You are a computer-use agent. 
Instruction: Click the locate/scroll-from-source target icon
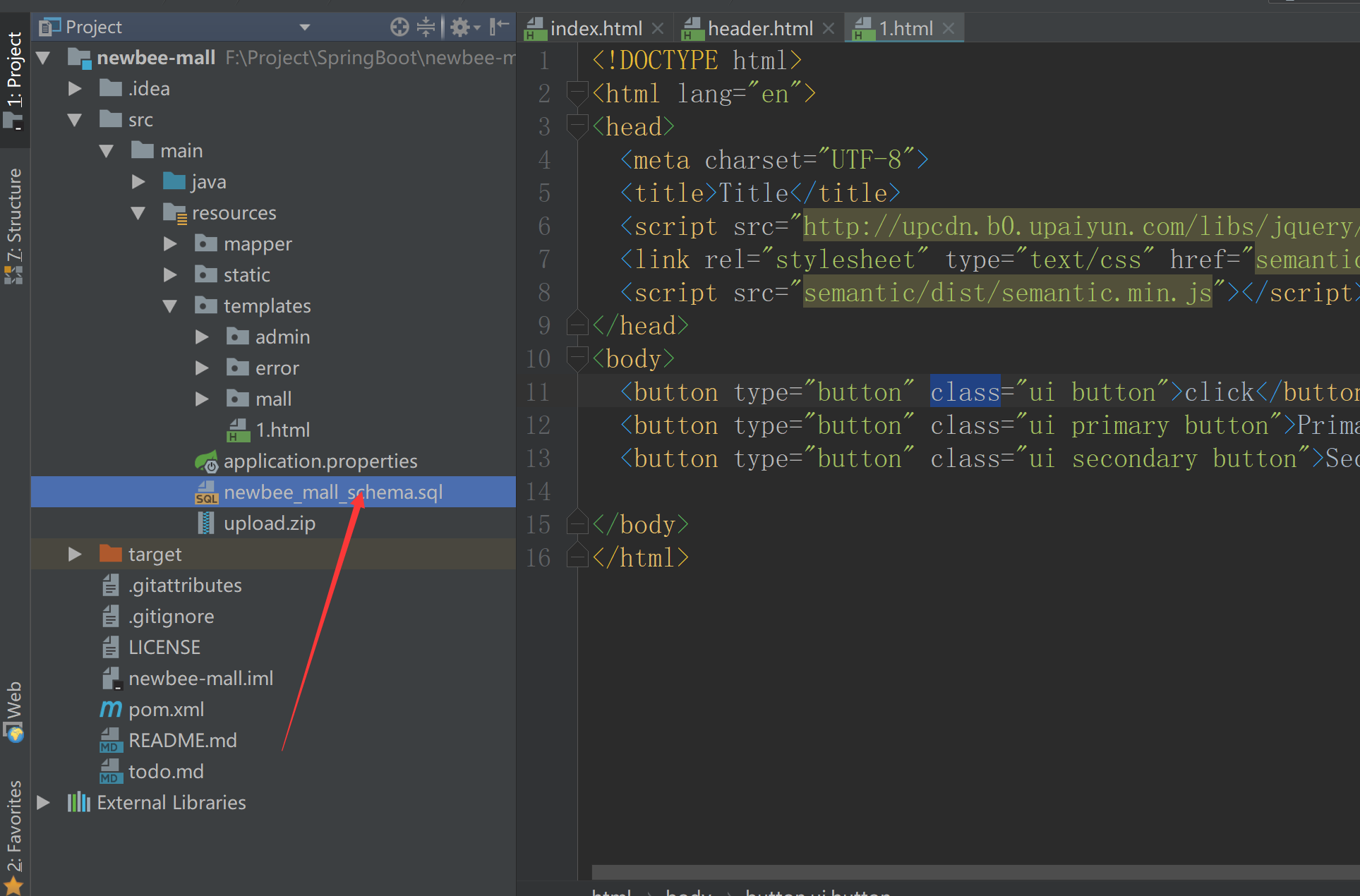tap(399, 28)
